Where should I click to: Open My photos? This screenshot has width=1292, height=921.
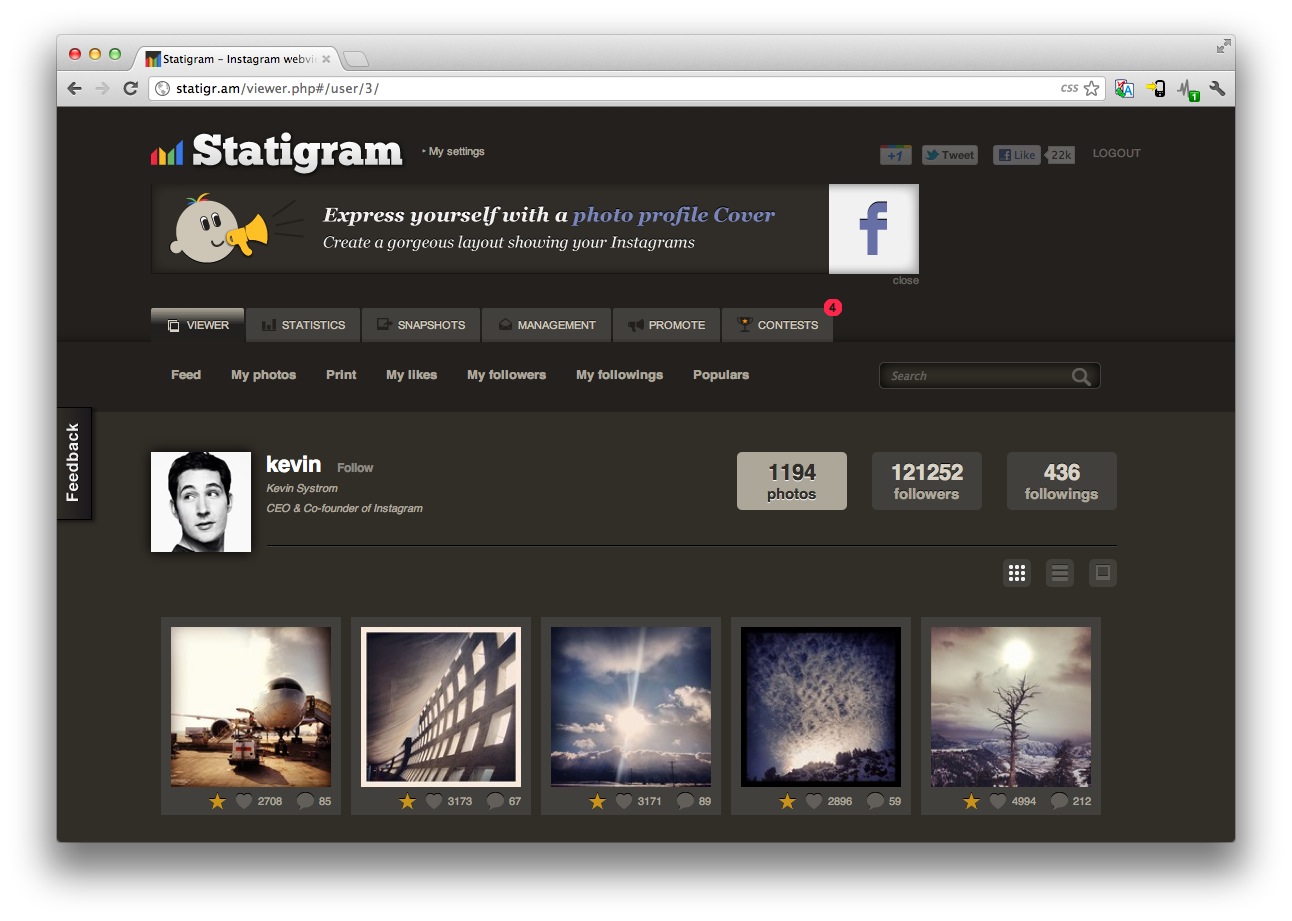tap(263, 375)
